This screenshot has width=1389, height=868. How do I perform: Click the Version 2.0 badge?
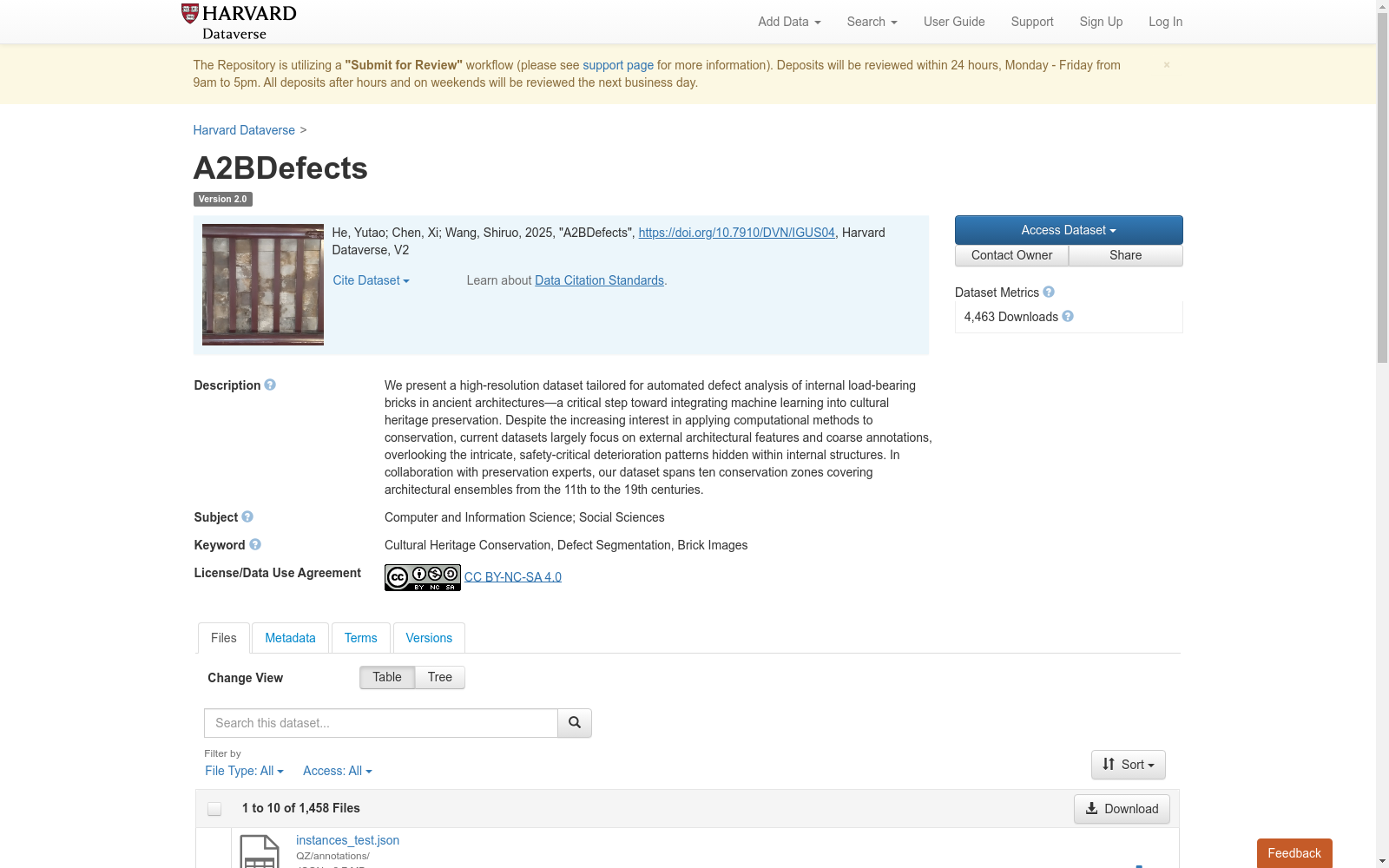[x=223, y=199]
